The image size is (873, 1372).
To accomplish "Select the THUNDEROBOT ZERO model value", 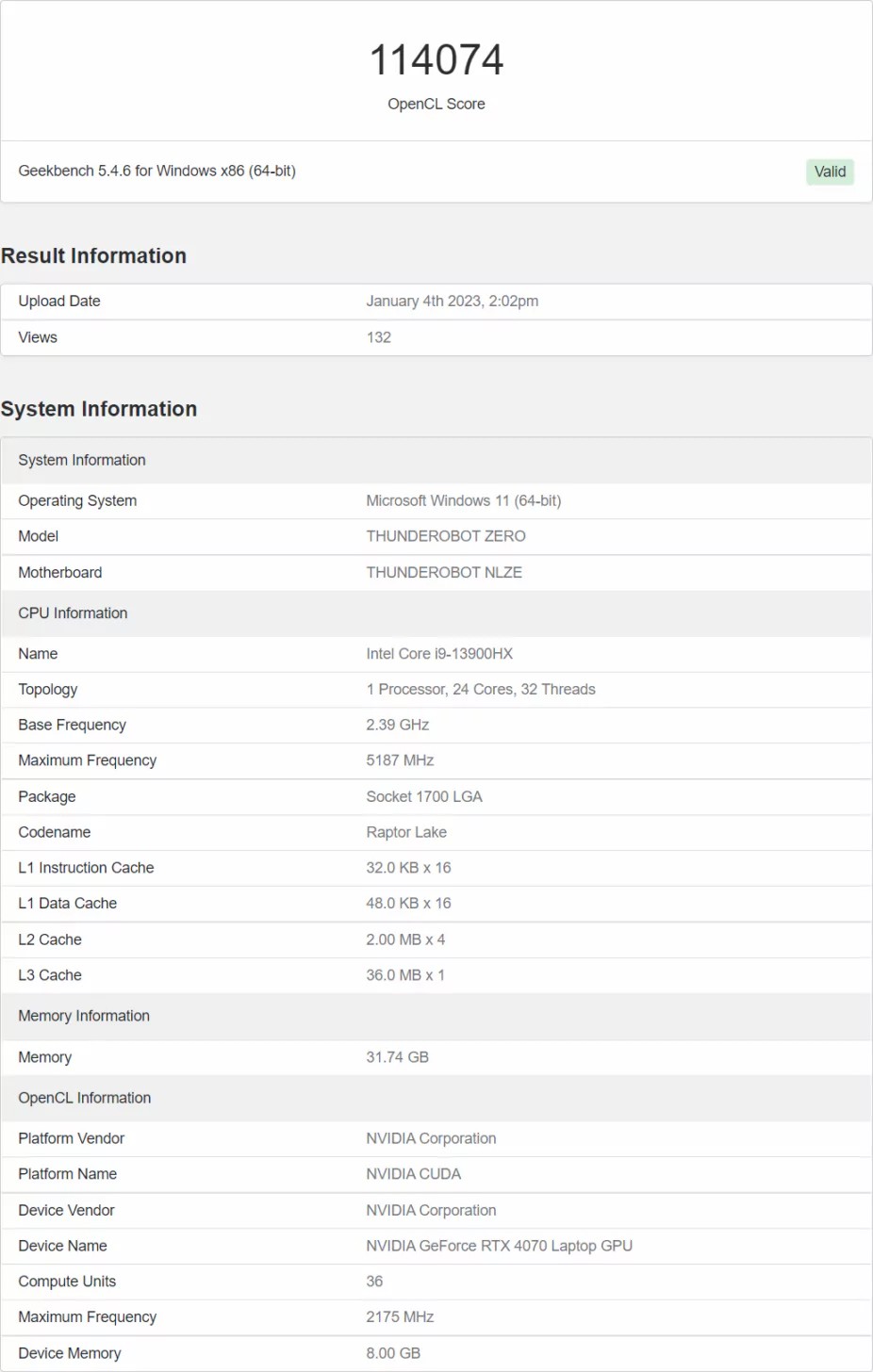I will tap(446, 536).
